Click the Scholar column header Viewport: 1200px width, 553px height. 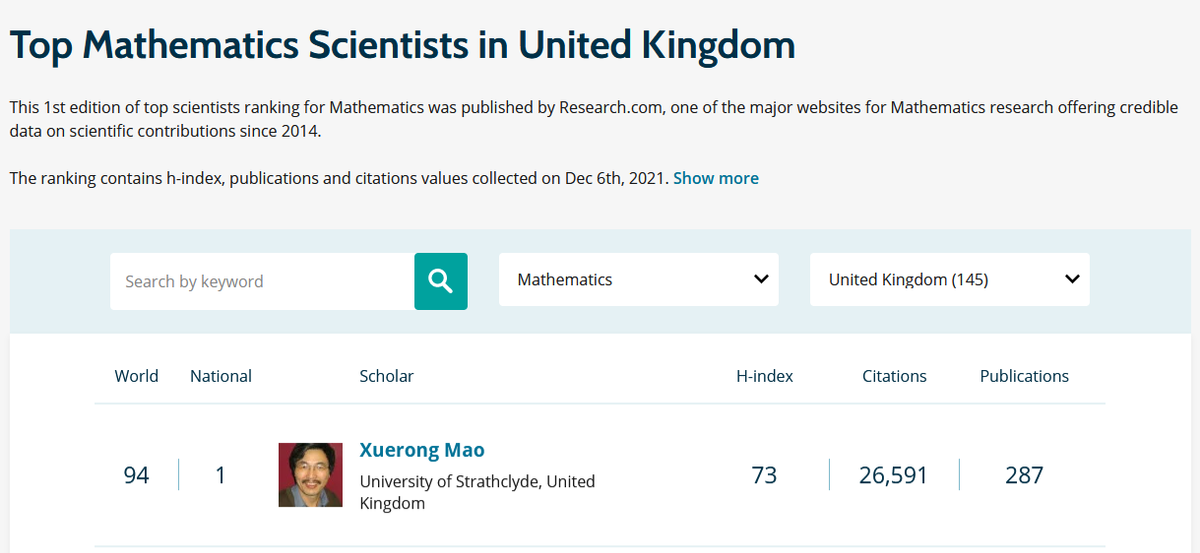[386, 376]
